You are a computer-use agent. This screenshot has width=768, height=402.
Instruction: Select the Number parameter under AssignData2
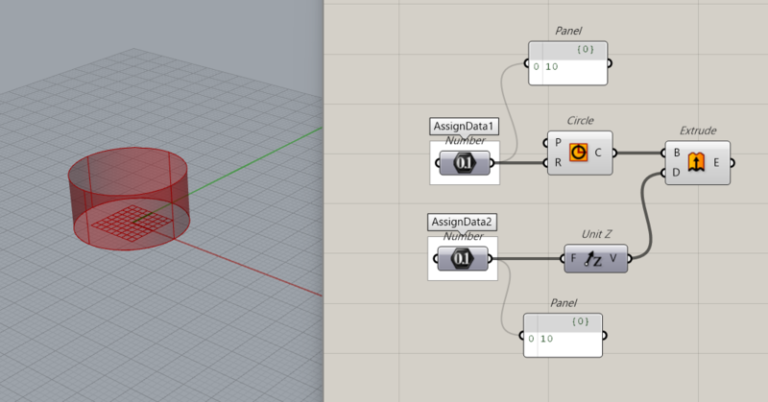463,260
